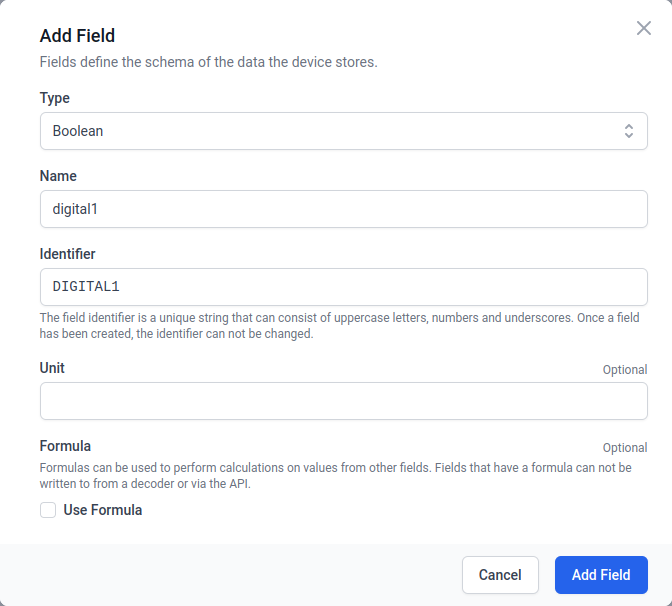Click the Type field label
This screenshot has height=606, width=672.
(55, 98)
